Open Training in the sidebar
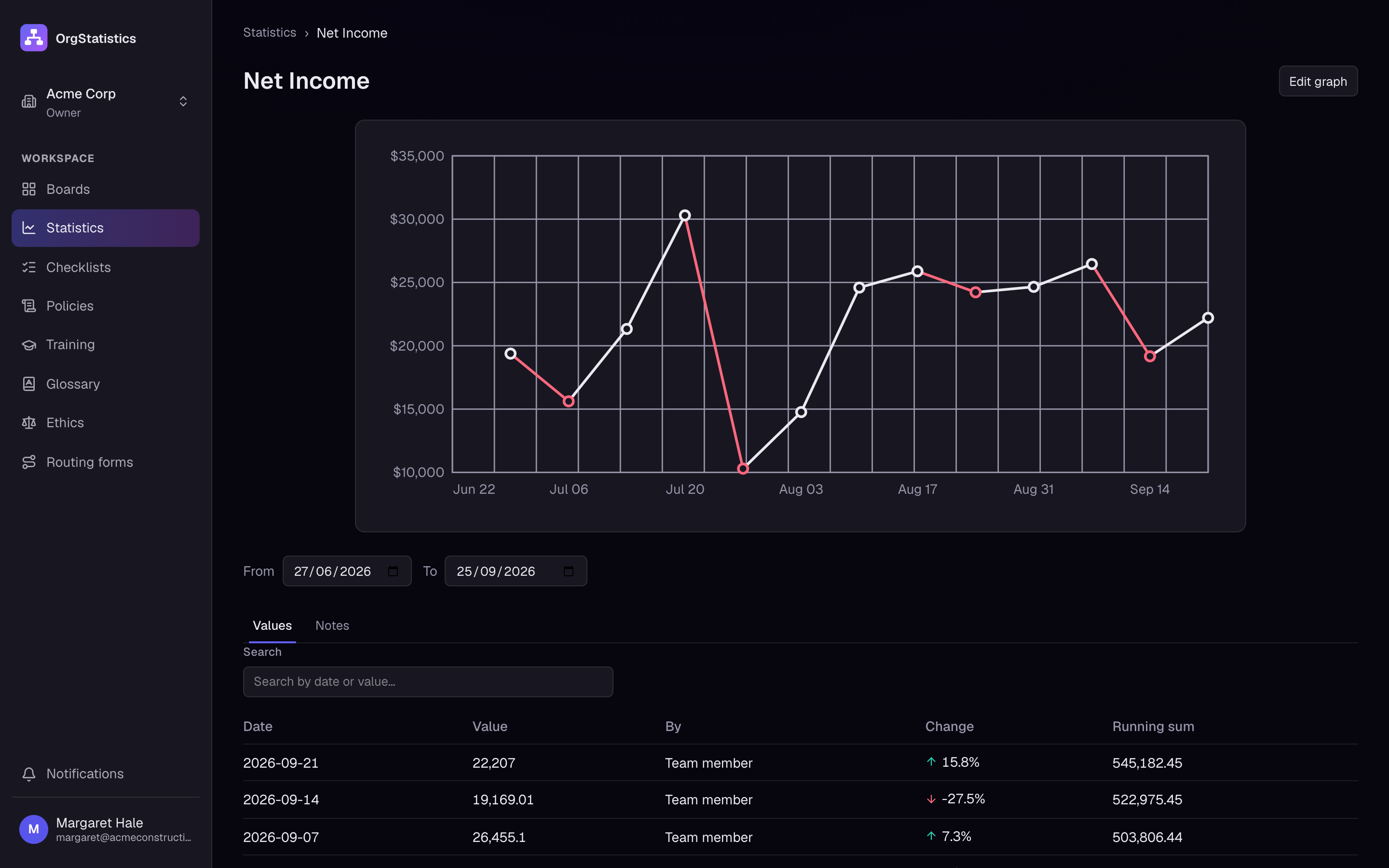Image resolution: width=1389 pixels, height=868 pixels. click(106, 344)
